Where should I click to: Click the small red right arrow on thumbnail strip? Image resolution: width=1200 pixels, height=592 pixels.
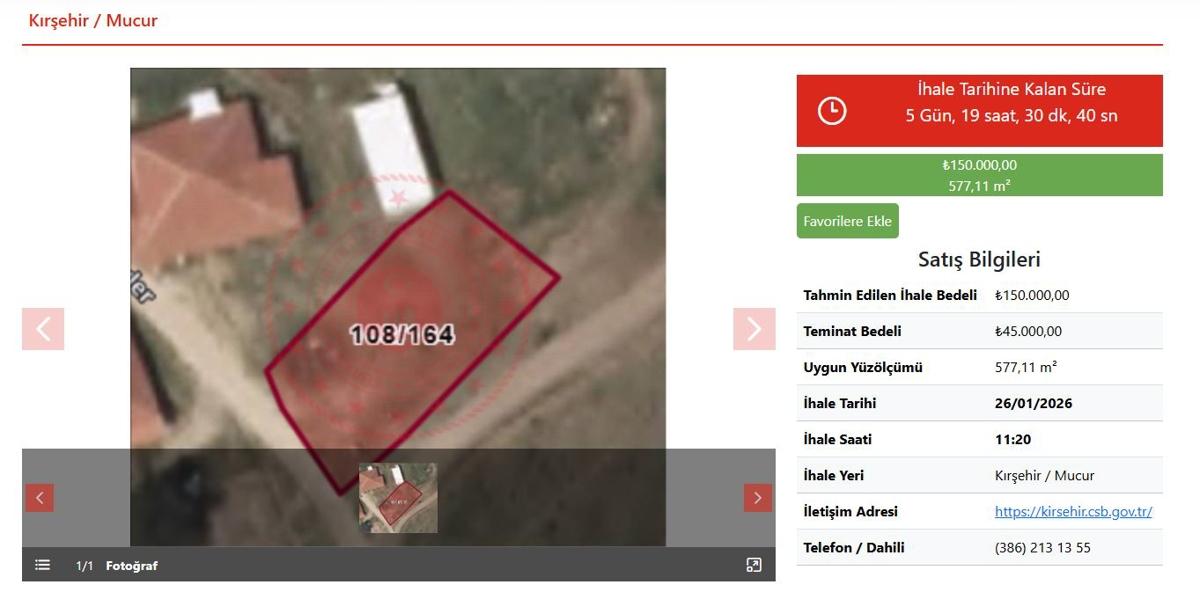click(758, 498)
